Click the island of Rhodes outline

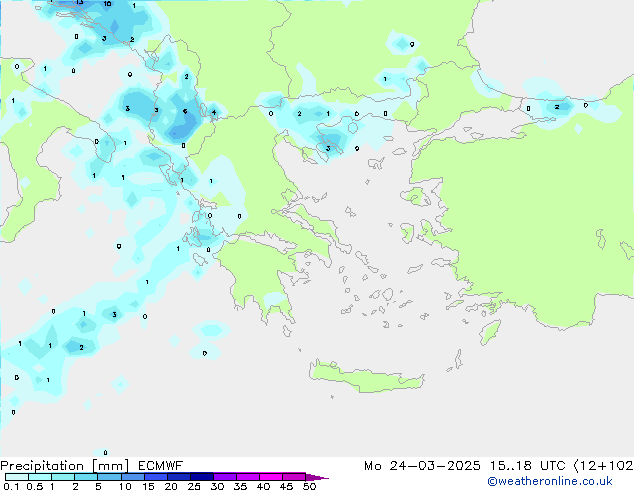tap(490, 332)
